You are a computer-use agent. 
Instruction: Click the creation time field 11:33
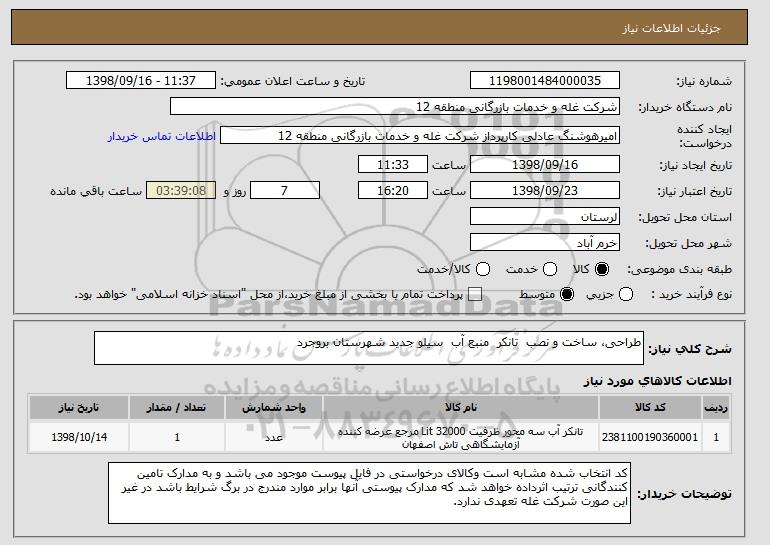[x=393, y=164]
